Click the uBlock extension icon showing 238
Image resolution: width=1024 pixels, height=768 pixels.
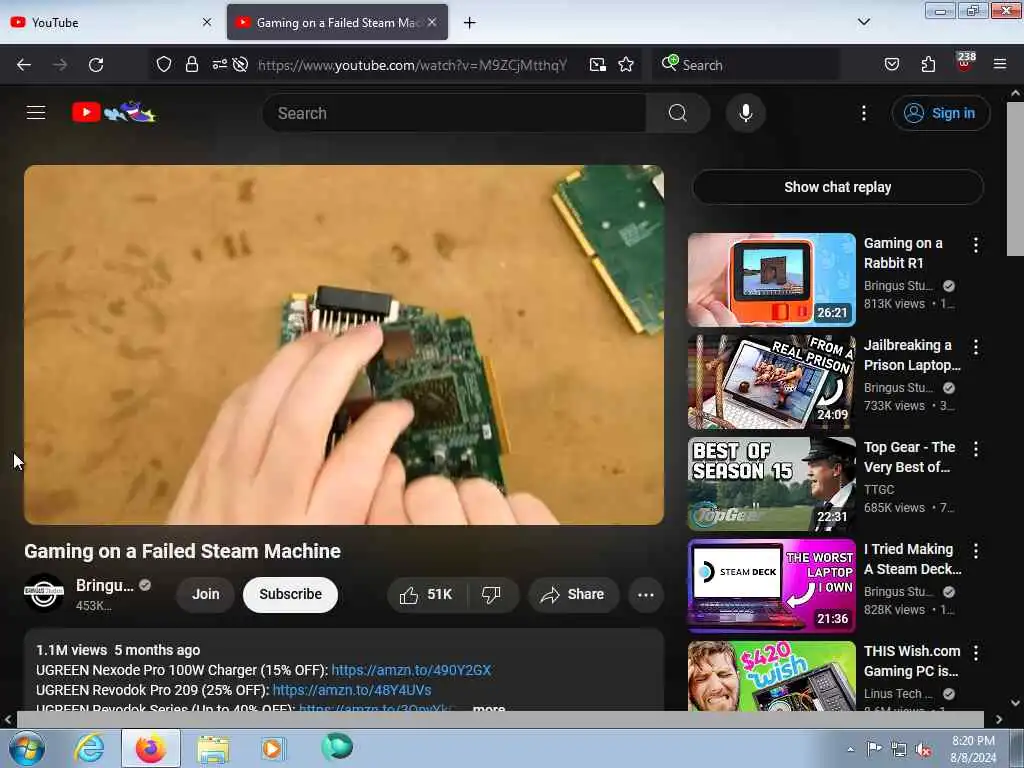[965, 62]
